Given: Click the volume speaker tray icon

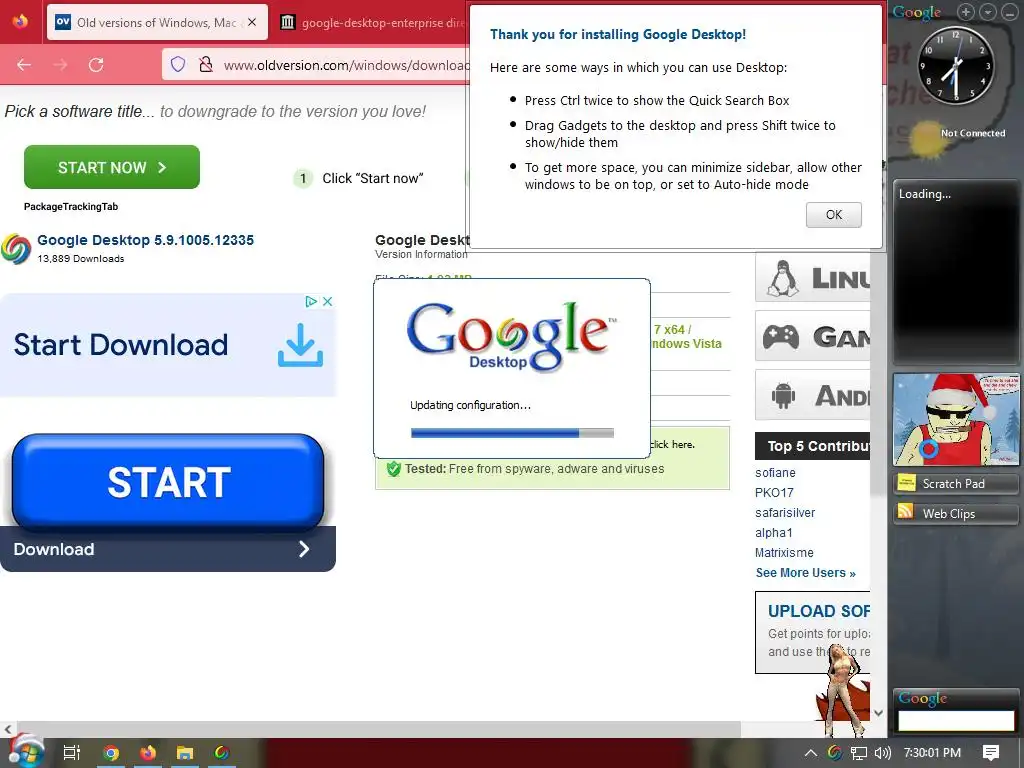Looking at the screenshot, I should tap(882, 753).
